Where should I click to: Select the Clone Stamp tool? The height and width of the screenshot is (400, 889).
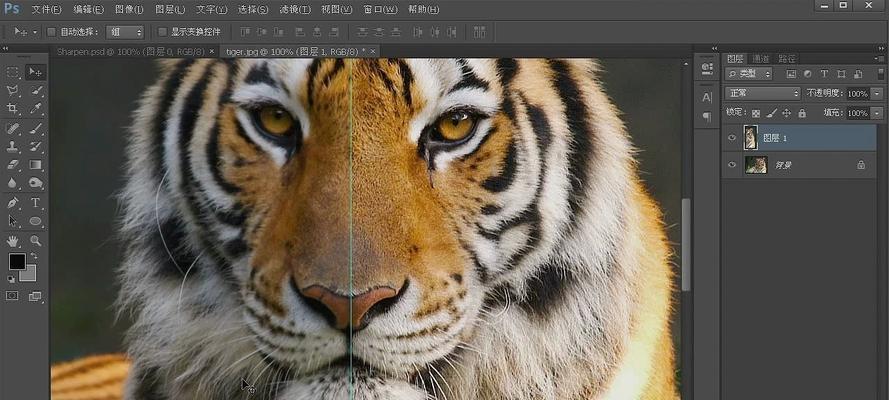pyautogui.click(x=12, y=146)
